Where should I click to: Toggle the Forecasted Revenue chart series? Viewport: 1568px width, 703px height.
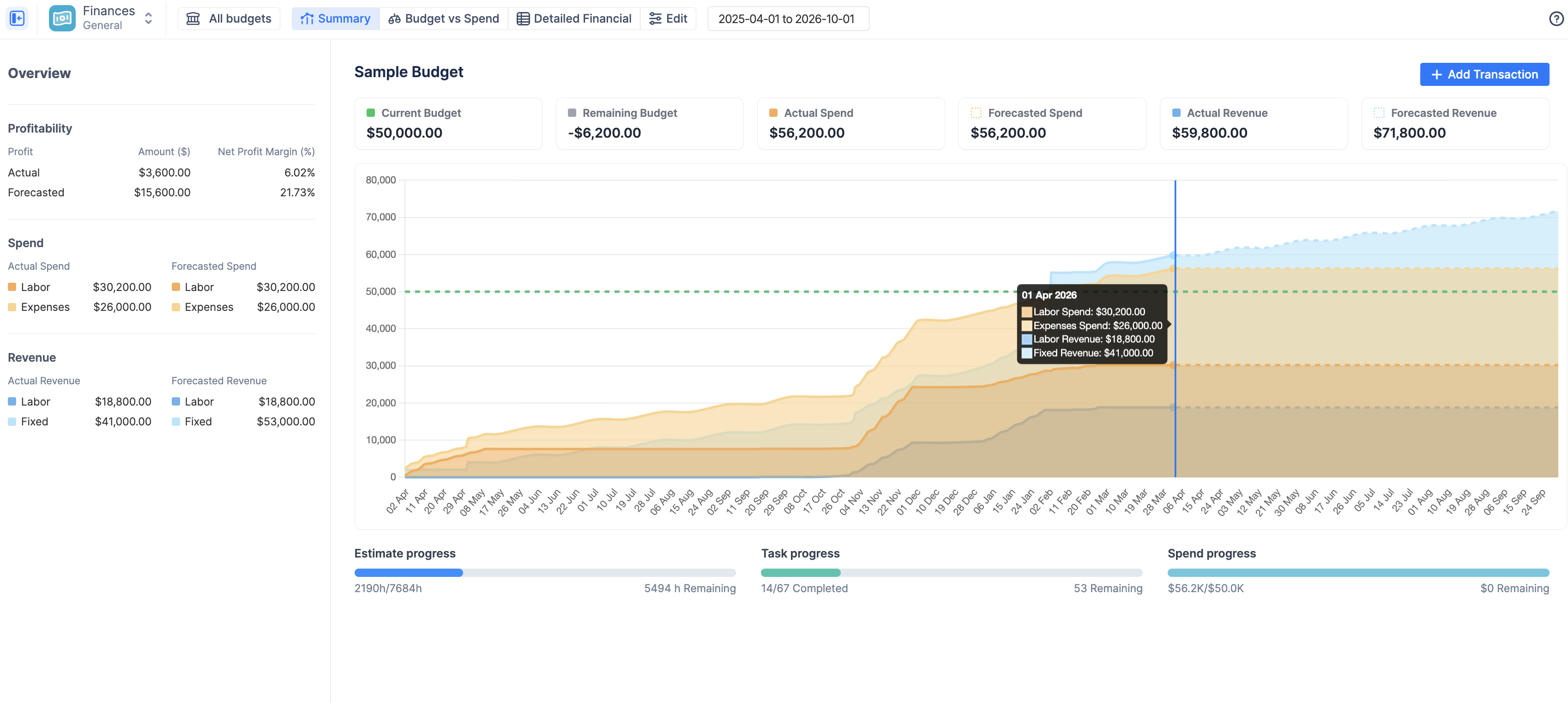tap(1379, 113)
